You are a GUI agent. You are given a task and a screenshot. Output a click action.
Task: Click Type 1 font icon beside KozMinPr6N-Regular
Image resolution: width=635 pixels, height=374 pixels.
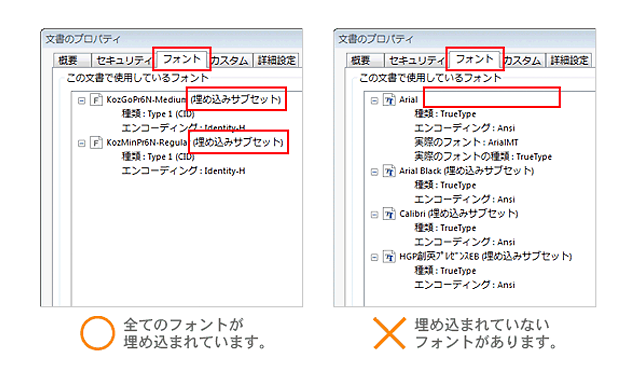[96, 142]
